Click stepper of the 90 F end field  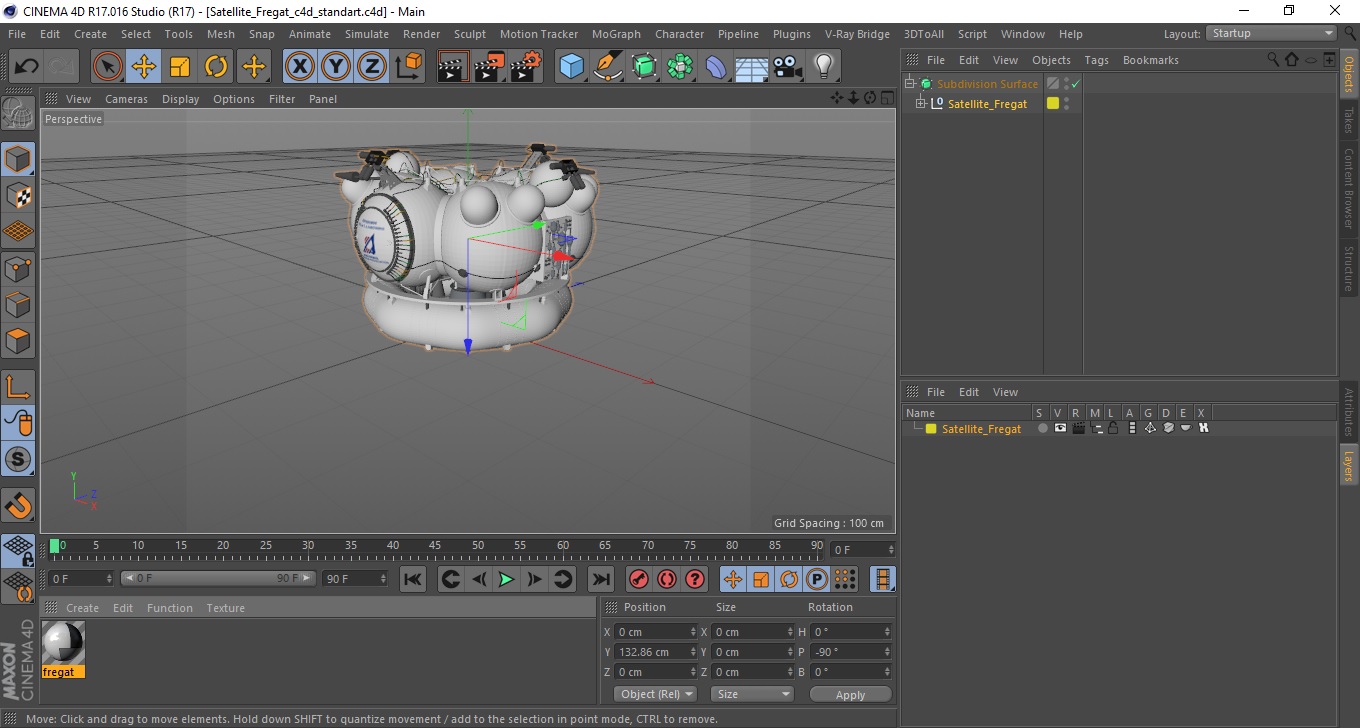pos(382,578)
